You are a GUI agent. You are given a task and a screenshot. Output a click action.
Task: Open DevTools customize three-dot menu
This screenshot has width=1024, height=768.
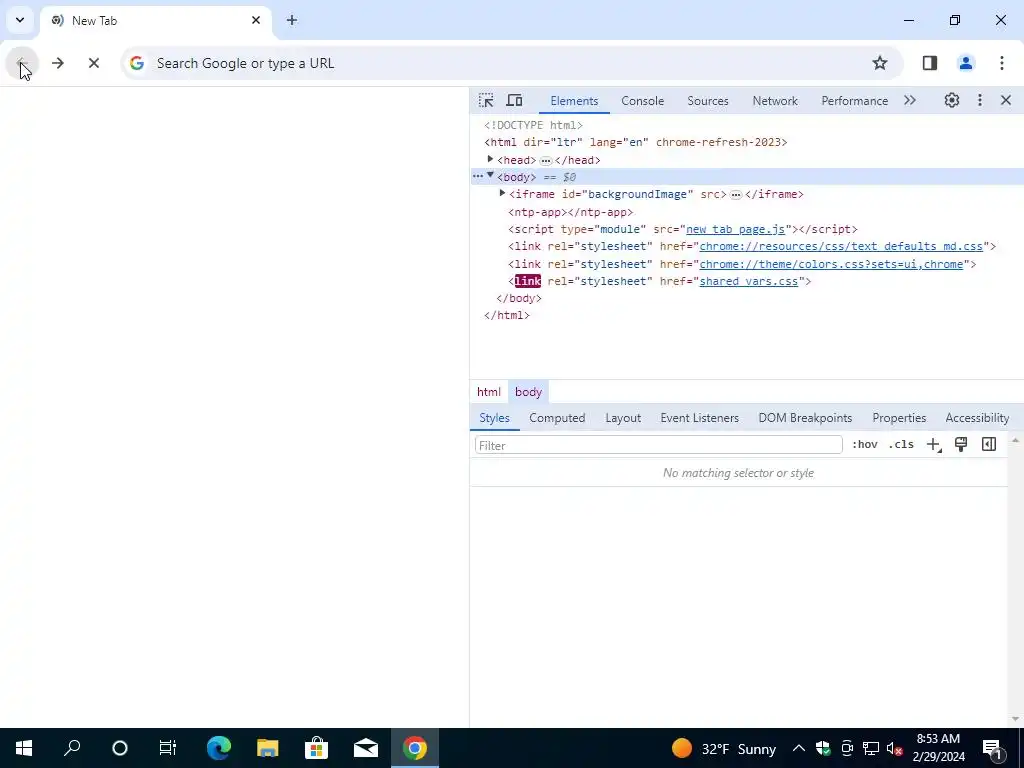tap(980, 101)
